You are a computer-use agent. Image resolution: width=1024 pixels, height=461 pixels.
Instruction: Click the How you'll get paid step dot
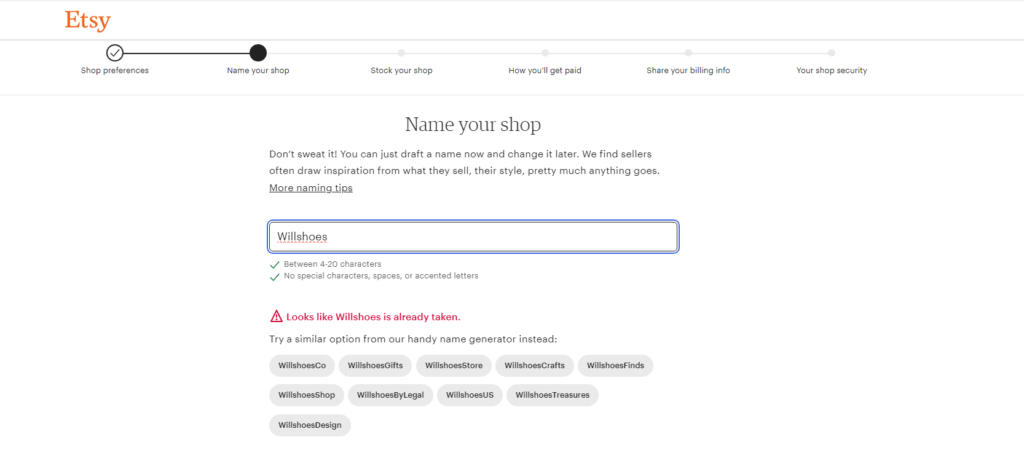pos(545,53)
